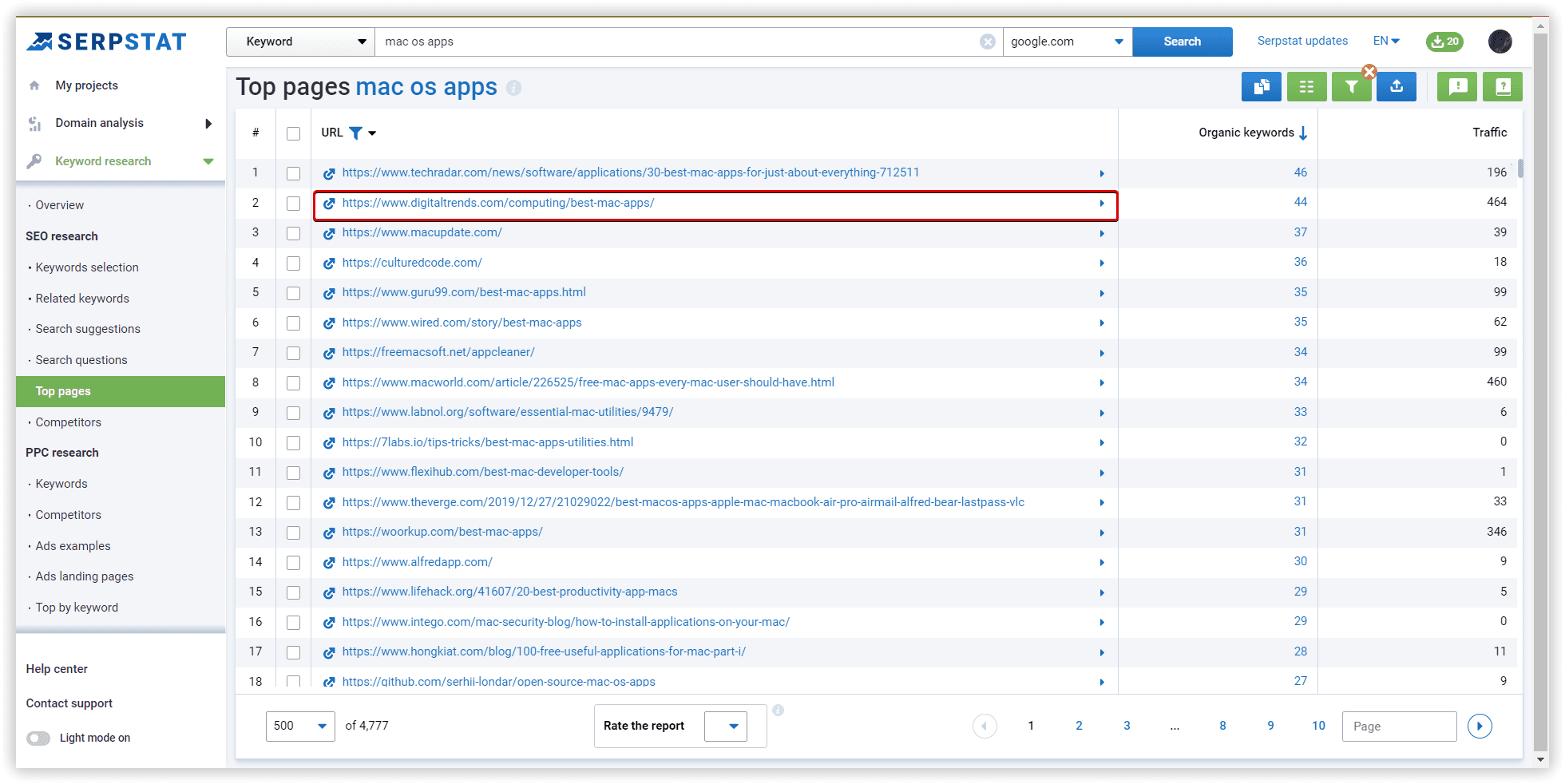Open the help question-mark icon button
The image size is (1565, 784).
[x=1503, y=86]
